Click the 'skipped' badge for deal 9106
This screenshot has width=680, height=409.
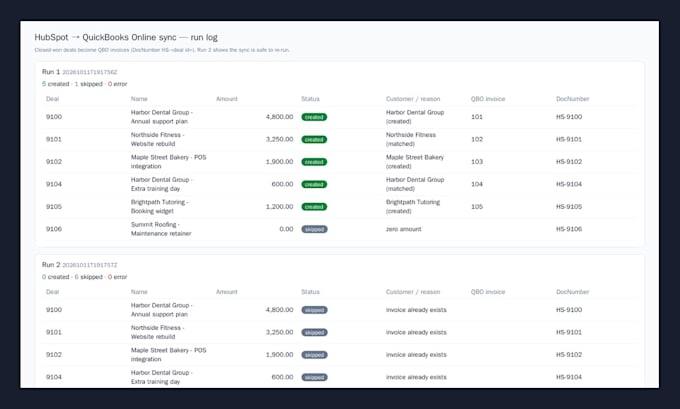point(314,229)
